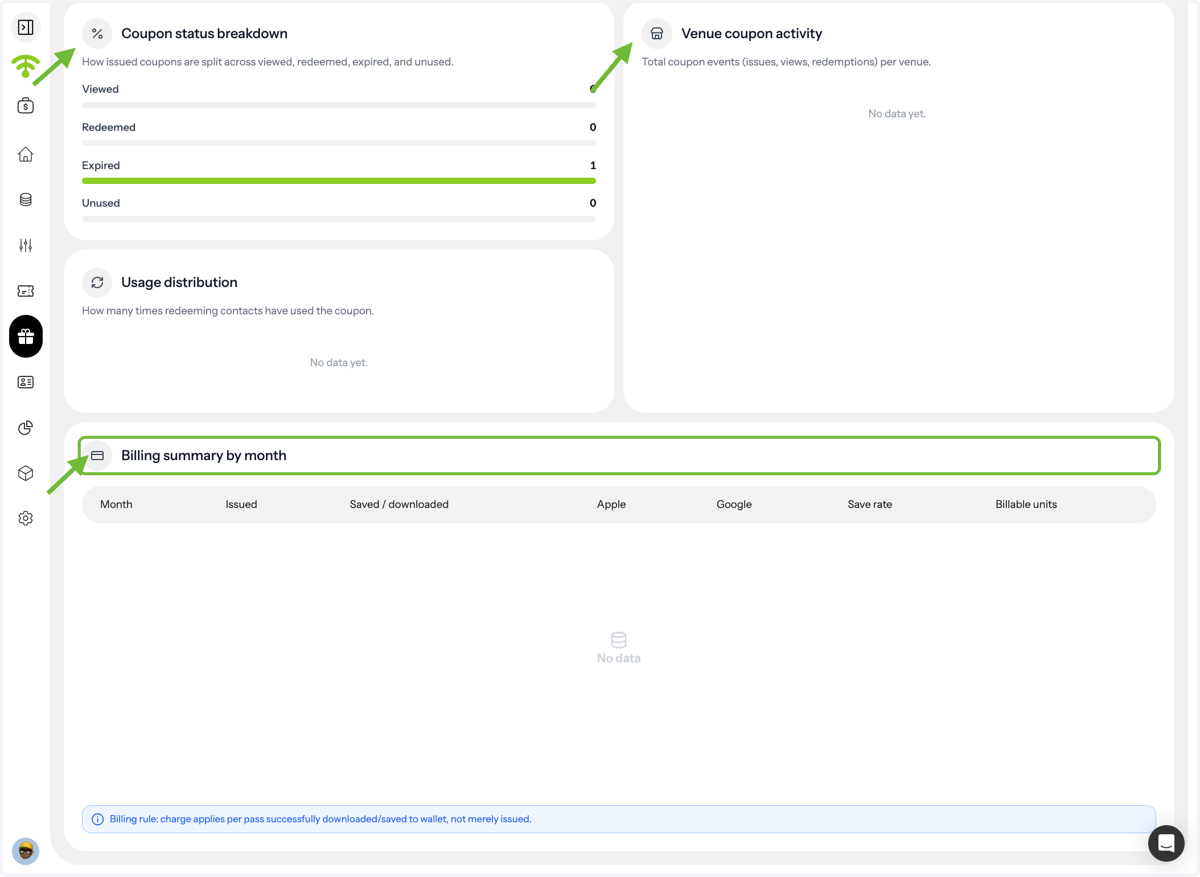Click the Expired progress bar
This screenshot has width=1200, height=877.
point(339,181)
